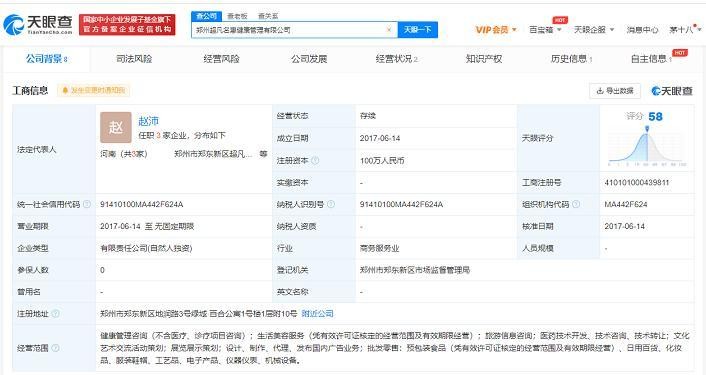Click the 行业 value 商务服务业
Viewport: 706px width, 375px height.
click(379, 248)
